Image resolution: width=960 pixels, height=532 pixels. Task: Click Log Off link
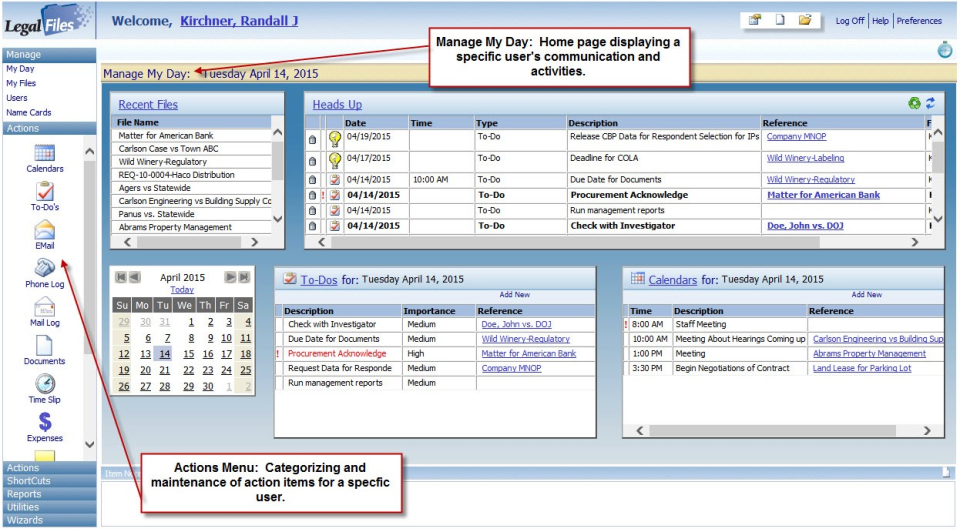click(850, 21)
